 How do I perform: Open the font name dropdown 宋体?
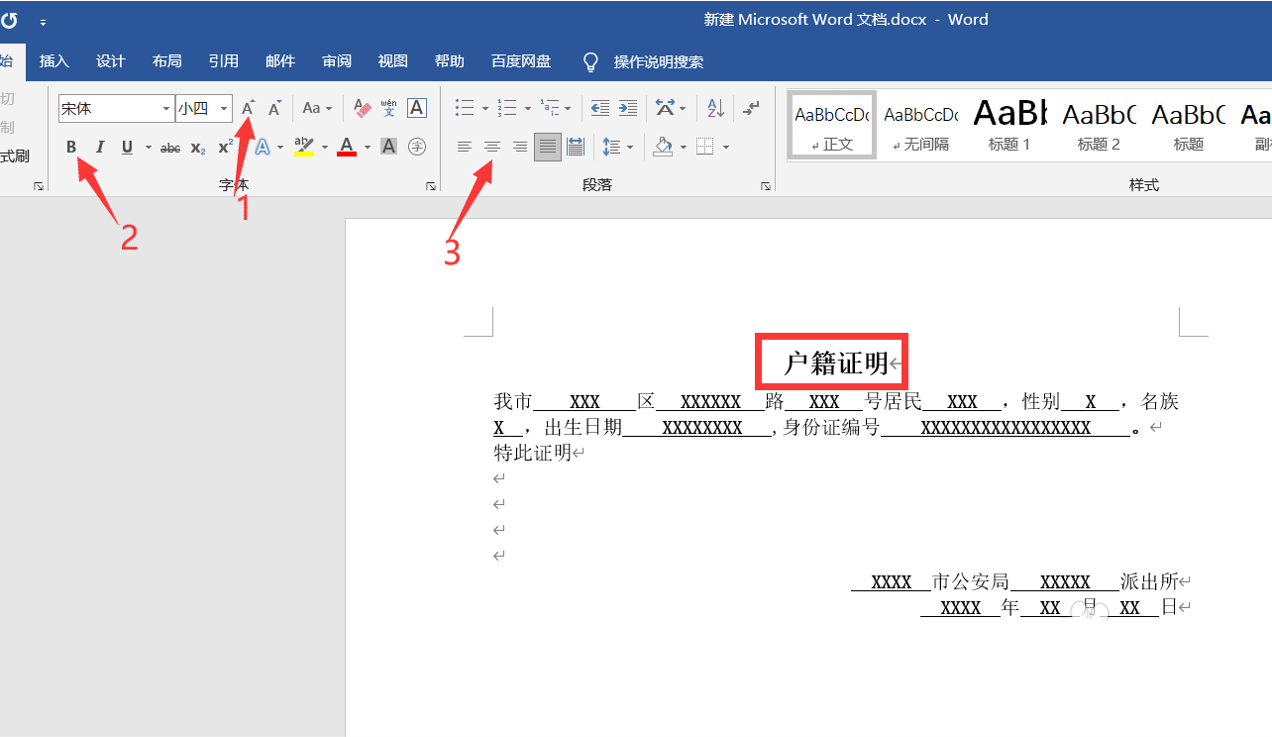pos(166,108)
